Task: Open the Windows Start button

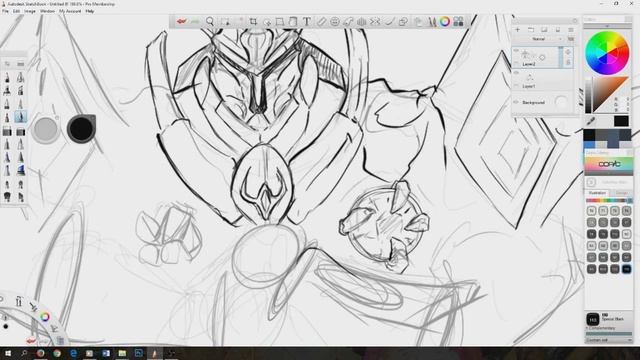Action: tap(8, 353)
